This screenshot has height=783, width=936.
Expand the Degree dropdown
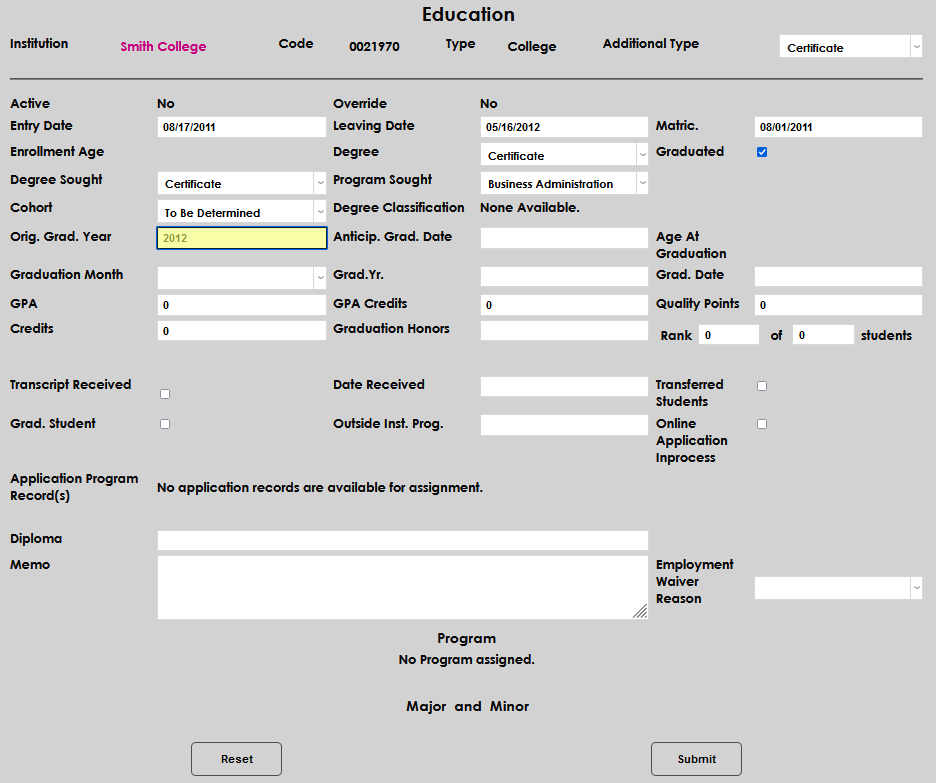(x=564, y=155)
